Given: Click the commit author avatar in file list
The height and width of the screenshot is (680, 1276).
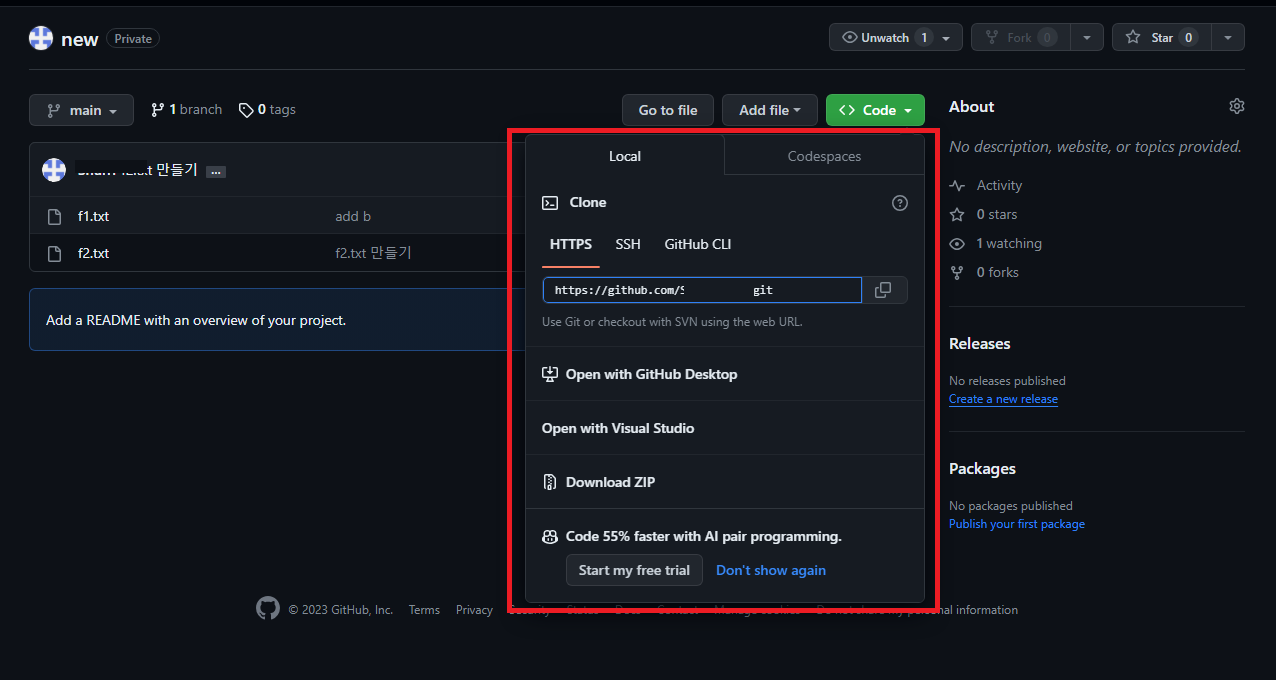Looking at the screenshot, I should pyautogui.click(x=54, y=170).
